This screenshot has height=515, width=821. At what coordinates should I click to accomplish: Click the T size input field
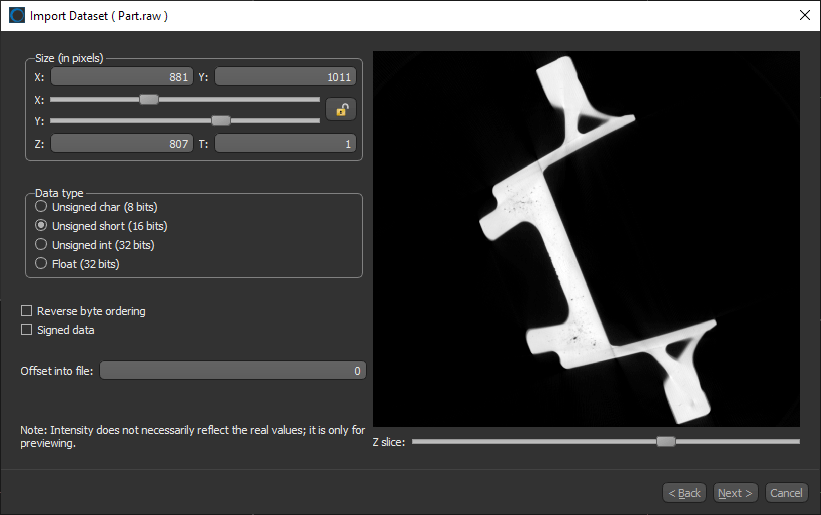tap(285, 144)
